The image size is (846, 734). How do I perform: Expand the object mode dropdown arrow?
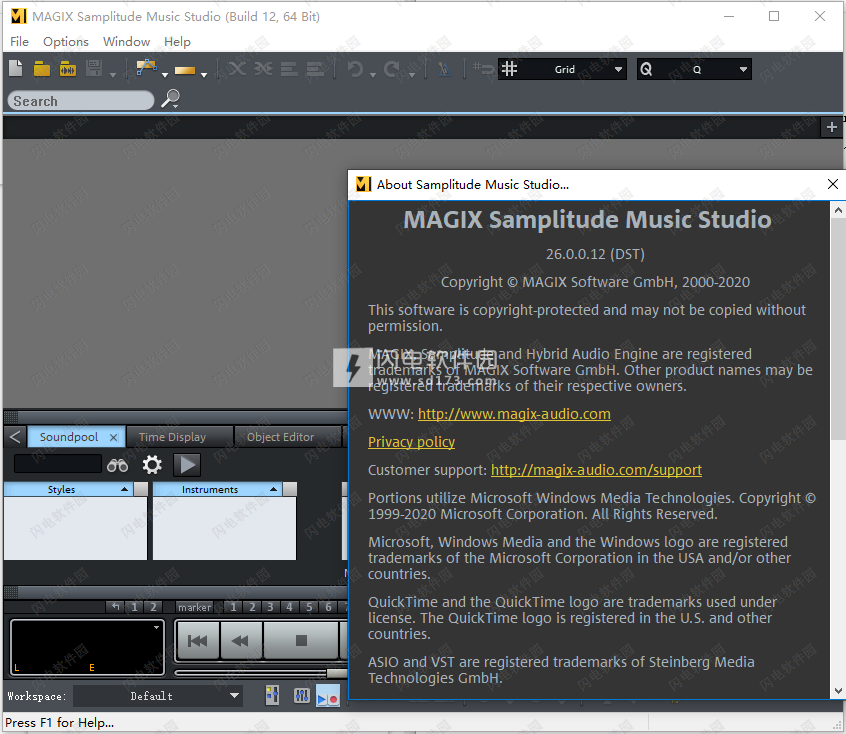point(203,74)
